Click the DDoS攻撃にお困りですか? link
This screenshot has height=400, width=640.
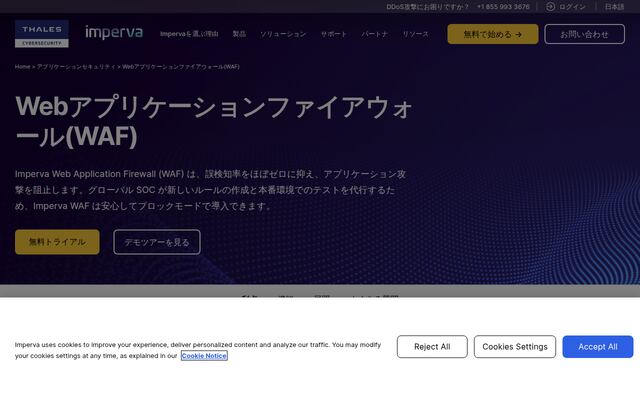point(427,7)
